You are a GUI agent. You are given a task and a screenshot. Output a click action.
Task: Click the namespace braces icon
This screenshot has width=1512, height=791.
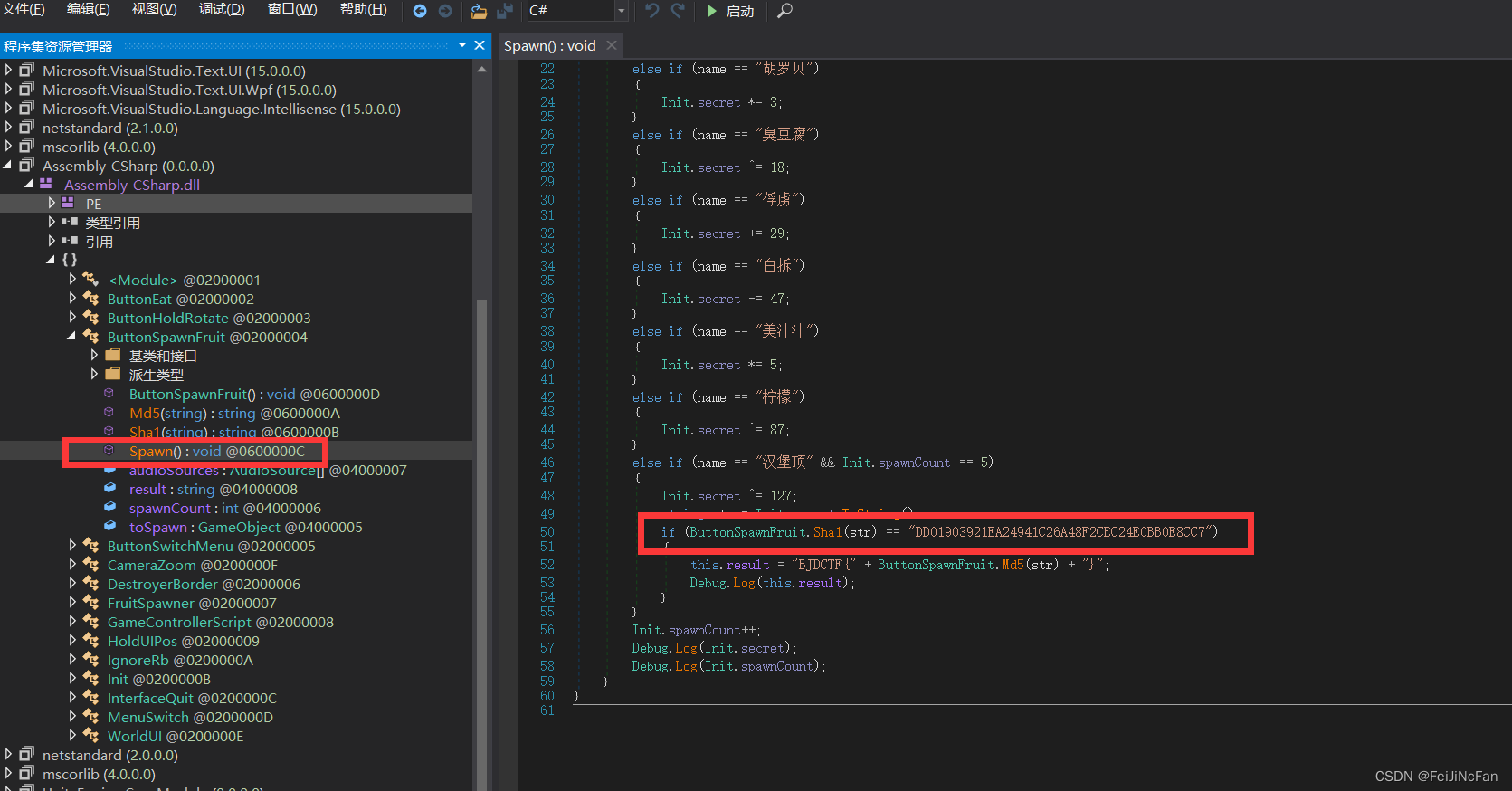coord(70,260)
